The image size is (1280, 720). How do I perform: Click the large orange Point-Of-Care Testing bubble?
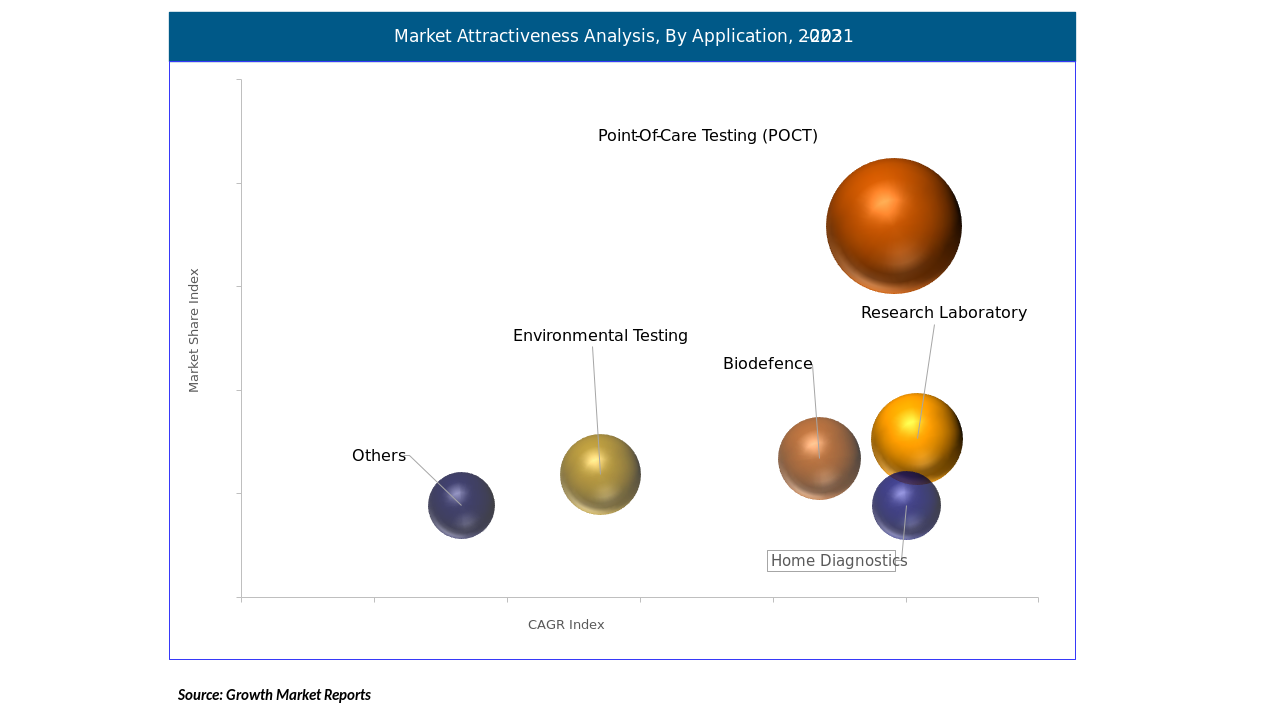(x=893, y=226)
